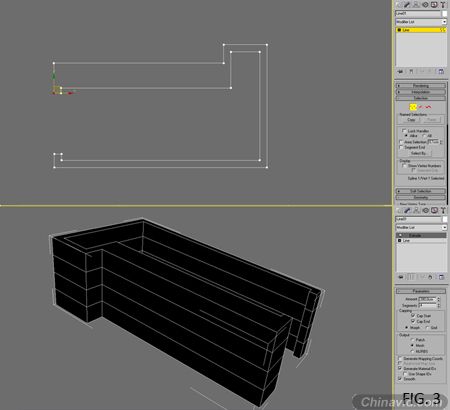Click Segments spinner arrows
Screen dimensions: 450x410
click(439, 305)
